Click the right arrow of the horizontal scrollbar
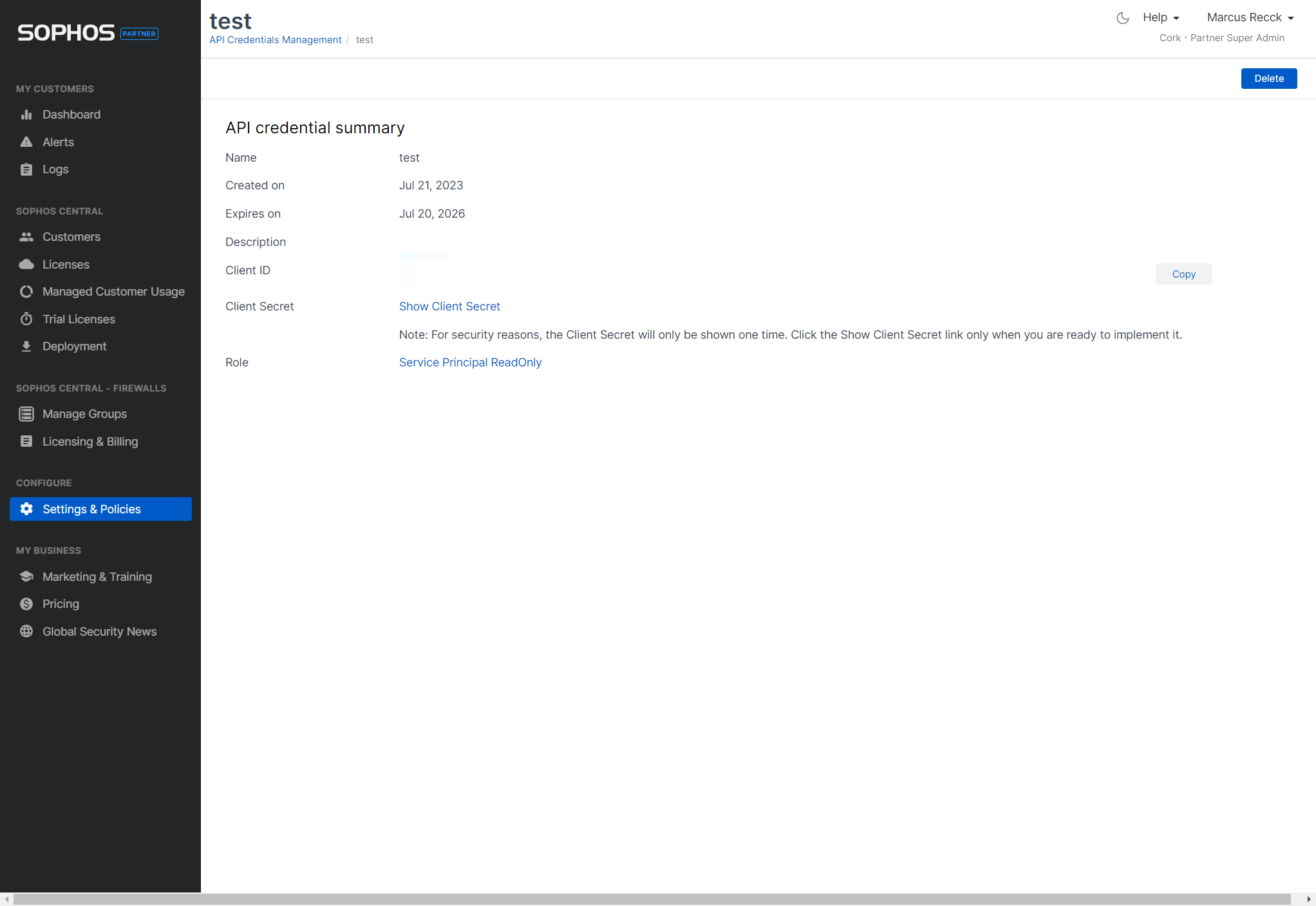The image size is (1316, 906). tap(1309, 899)
